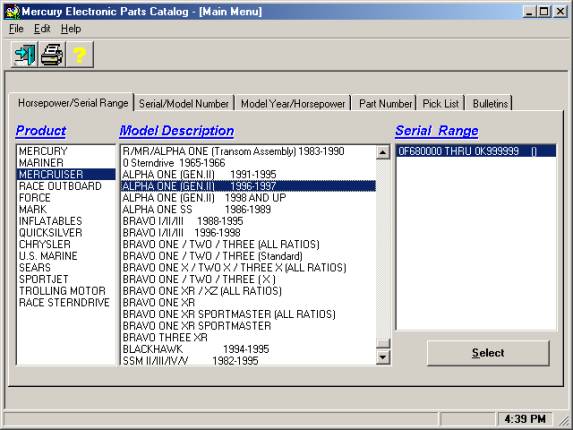Select BRAVO I/II/III 1996-1998
Image resolution: width=573 pixels, height=430 pixels.
tap(248, 233)
